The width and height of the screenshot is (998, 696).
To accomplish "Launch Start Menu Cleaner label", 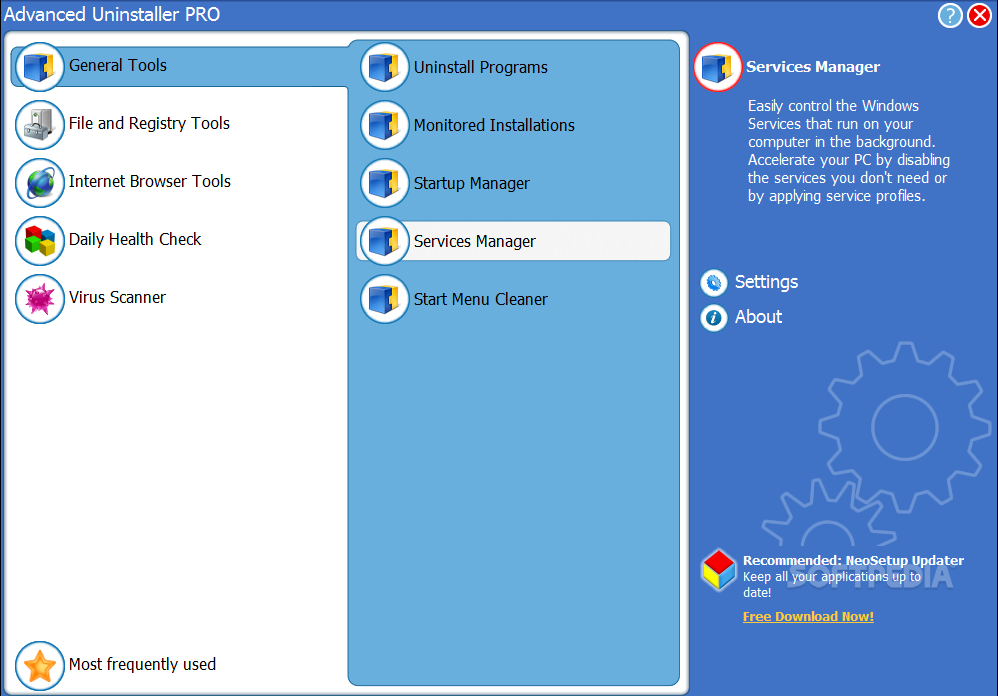I will [x=481, y=299].
